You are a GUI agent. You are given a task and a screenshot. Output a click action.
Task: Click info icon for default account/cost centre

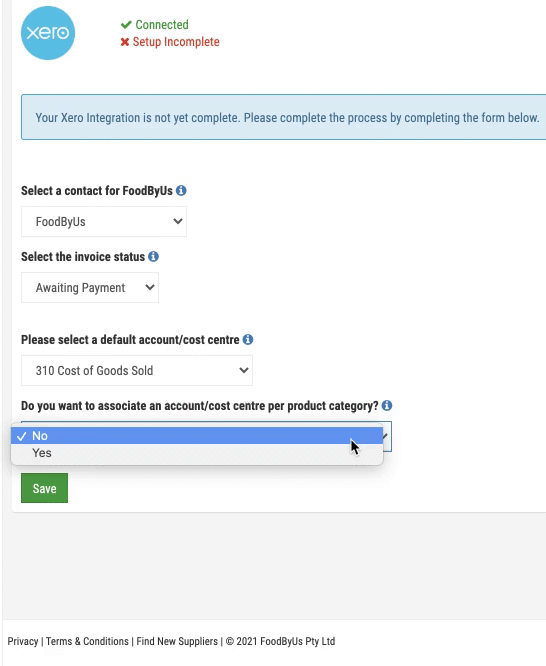(248, 339)
